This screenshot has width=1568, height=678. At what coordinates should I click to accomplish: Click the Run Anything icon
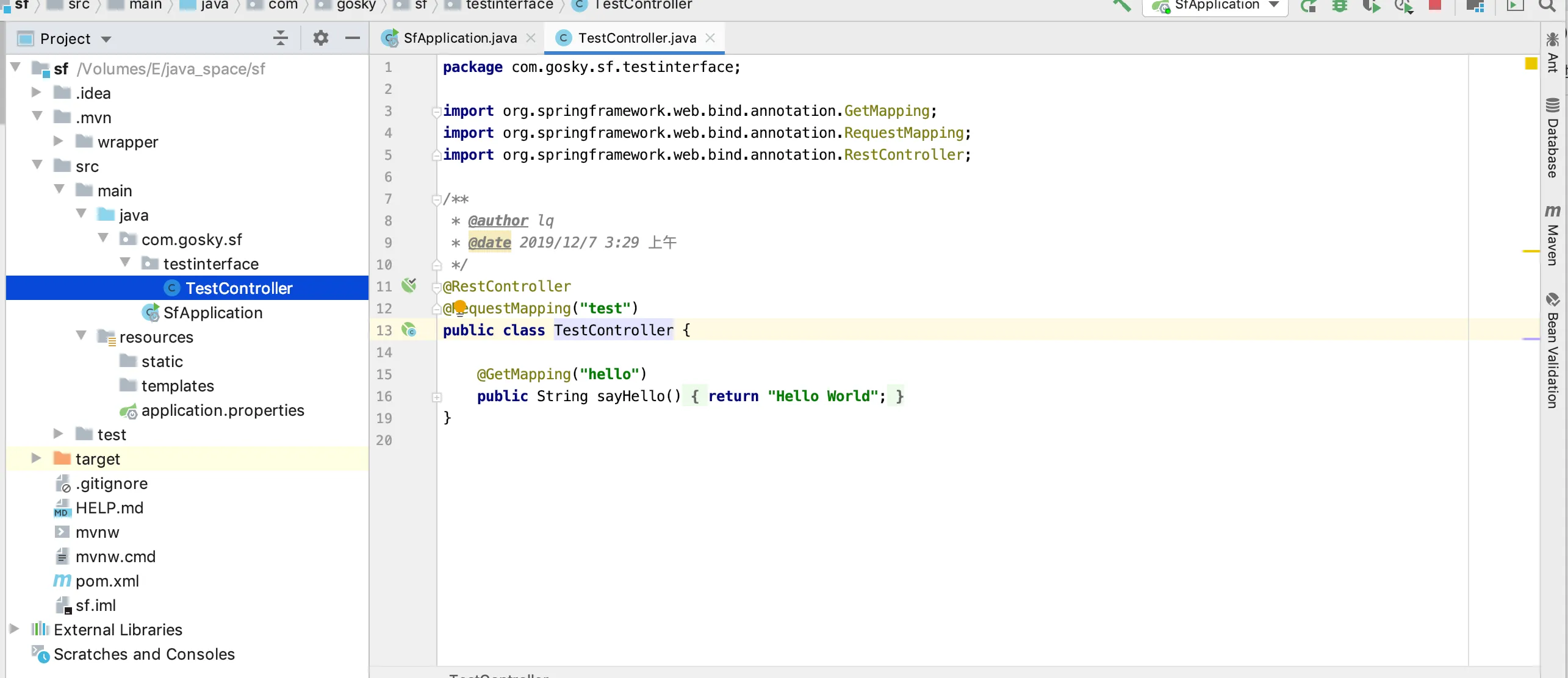click(1515, 5)
